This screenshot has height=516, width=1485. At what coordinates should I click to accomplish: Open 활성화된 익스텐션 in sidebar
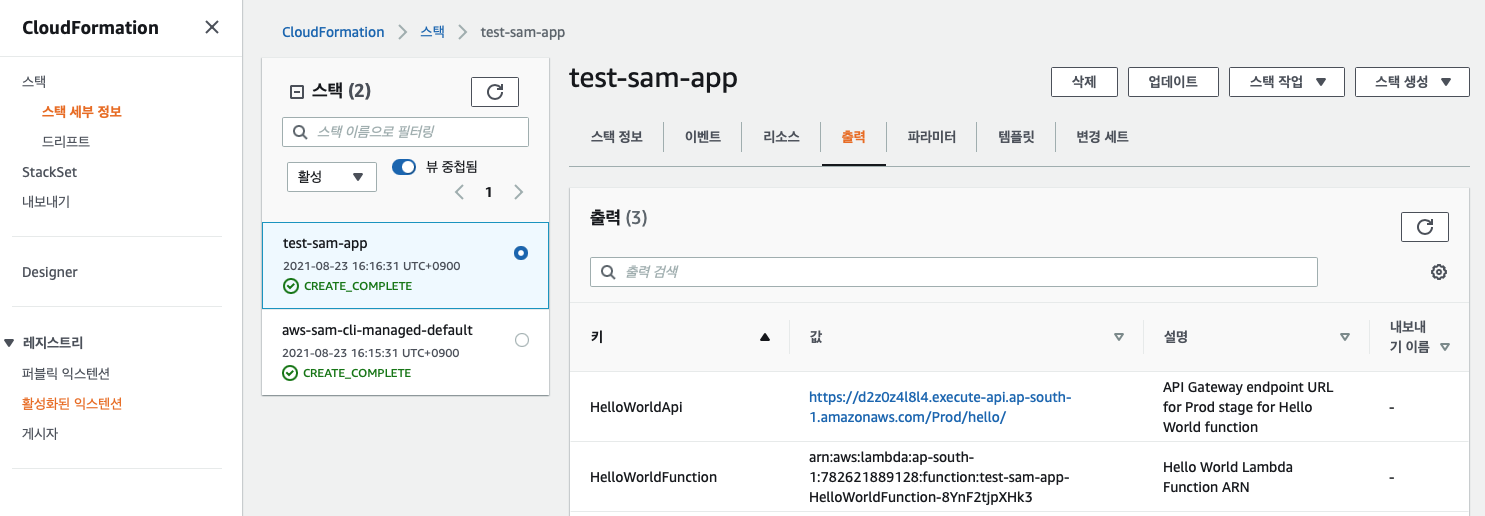[x=72, y=404]
